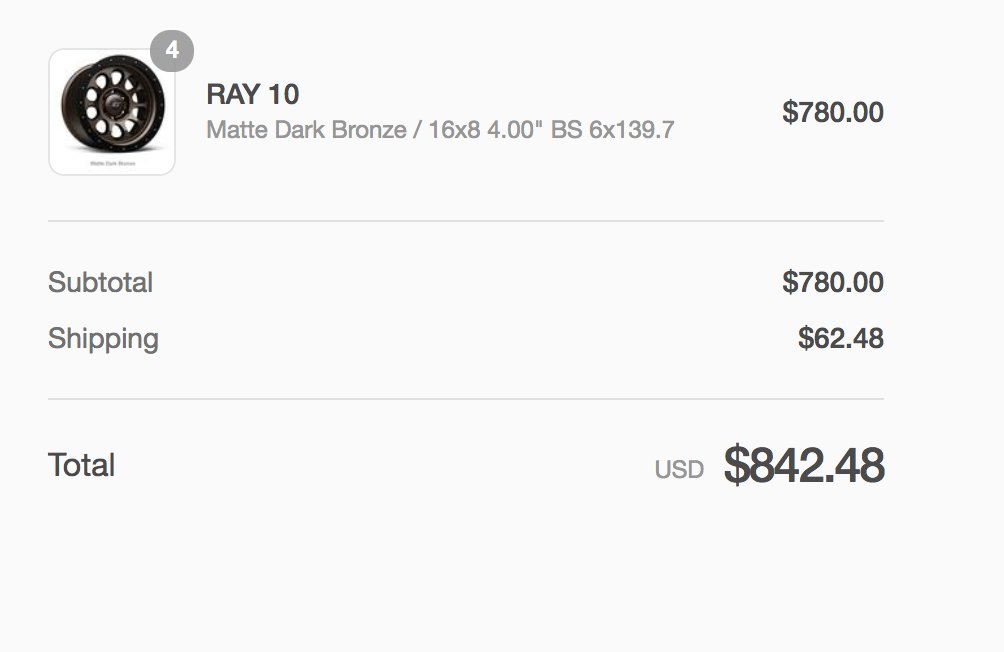Click the BS 6x139.7 bolt pattern text
Screen dimensions: 1004x652
click(612, 130)
